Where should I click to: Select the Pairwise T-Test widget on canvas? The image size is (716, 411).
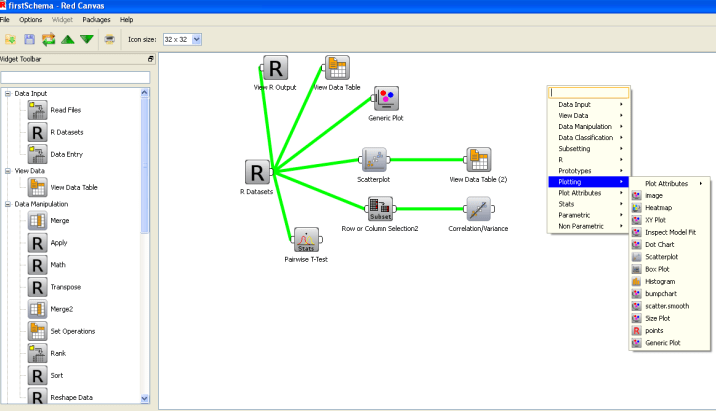306,238
